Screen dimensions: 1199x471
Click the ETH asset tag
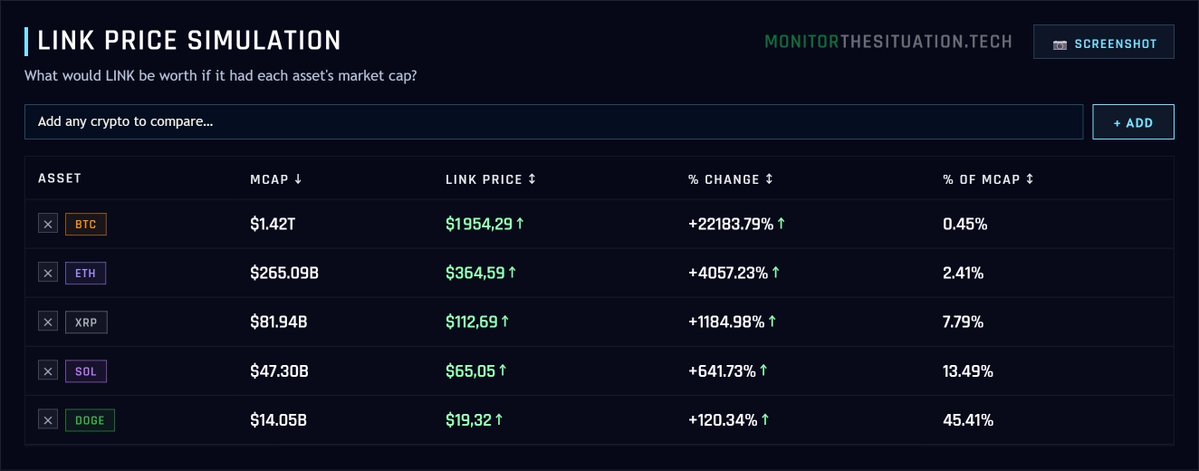(86, 273)
